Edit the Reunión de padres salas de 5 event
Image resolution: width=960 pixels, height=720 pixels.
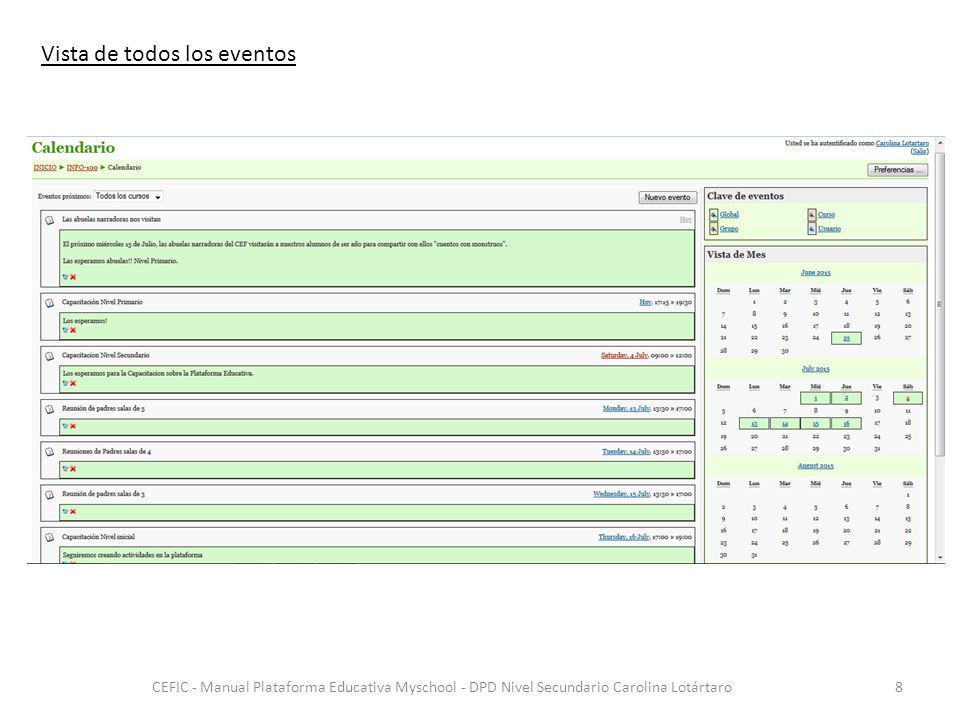pos(66,426)
